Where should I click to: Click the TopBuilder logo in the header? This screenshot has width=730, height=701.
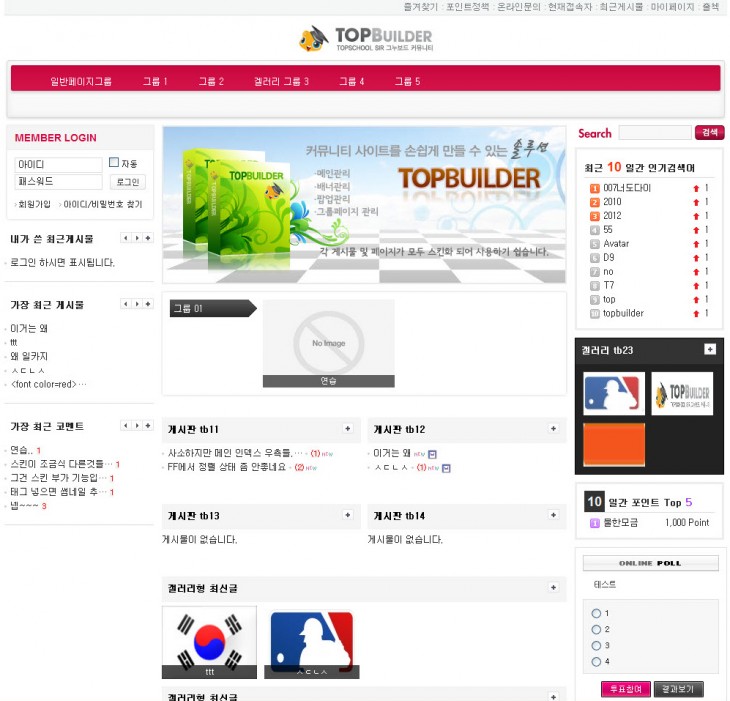365,38
